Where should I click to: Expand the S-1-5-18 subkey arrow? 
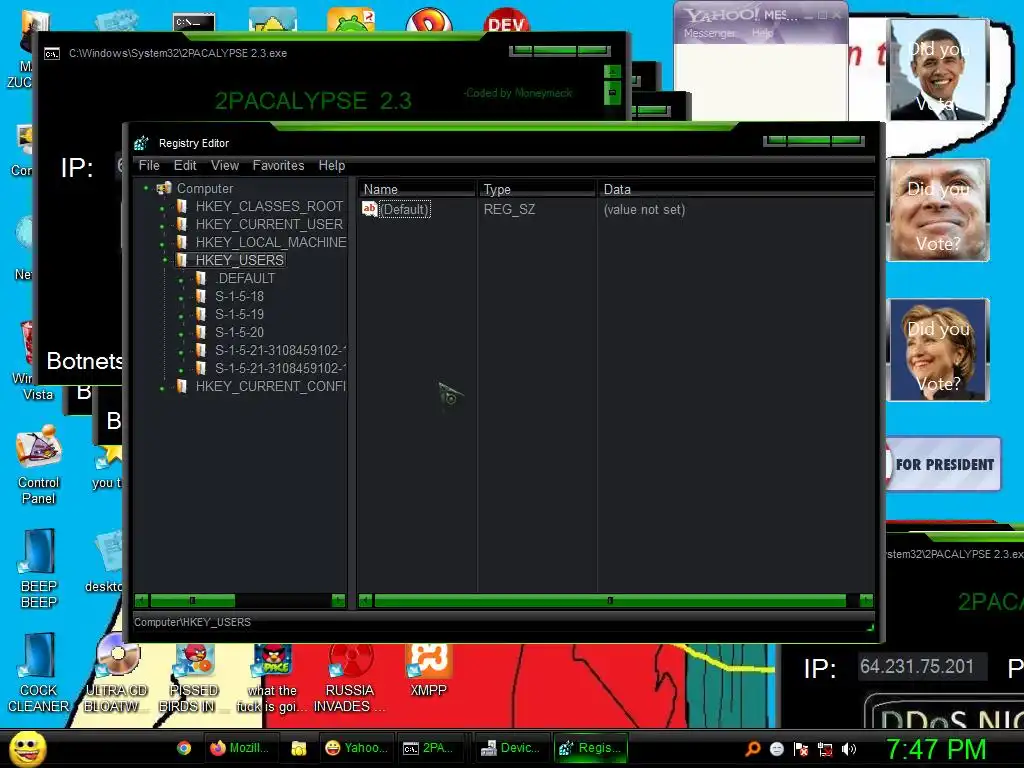click(x=182, y=298)
